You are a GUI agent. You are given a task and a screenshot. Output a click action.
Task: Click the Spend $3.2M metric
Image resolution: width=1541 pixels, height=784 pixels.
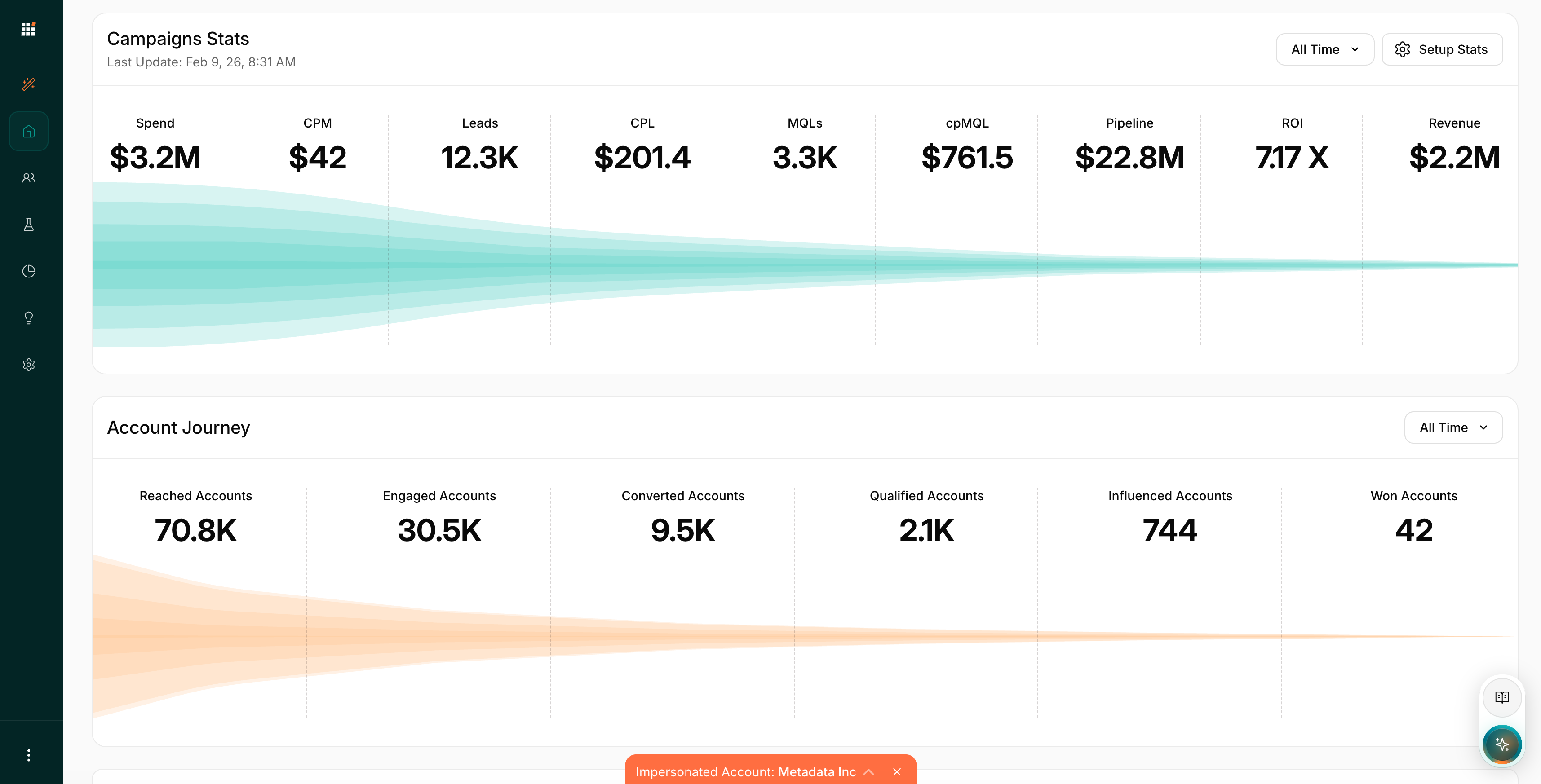pos(155,157)
